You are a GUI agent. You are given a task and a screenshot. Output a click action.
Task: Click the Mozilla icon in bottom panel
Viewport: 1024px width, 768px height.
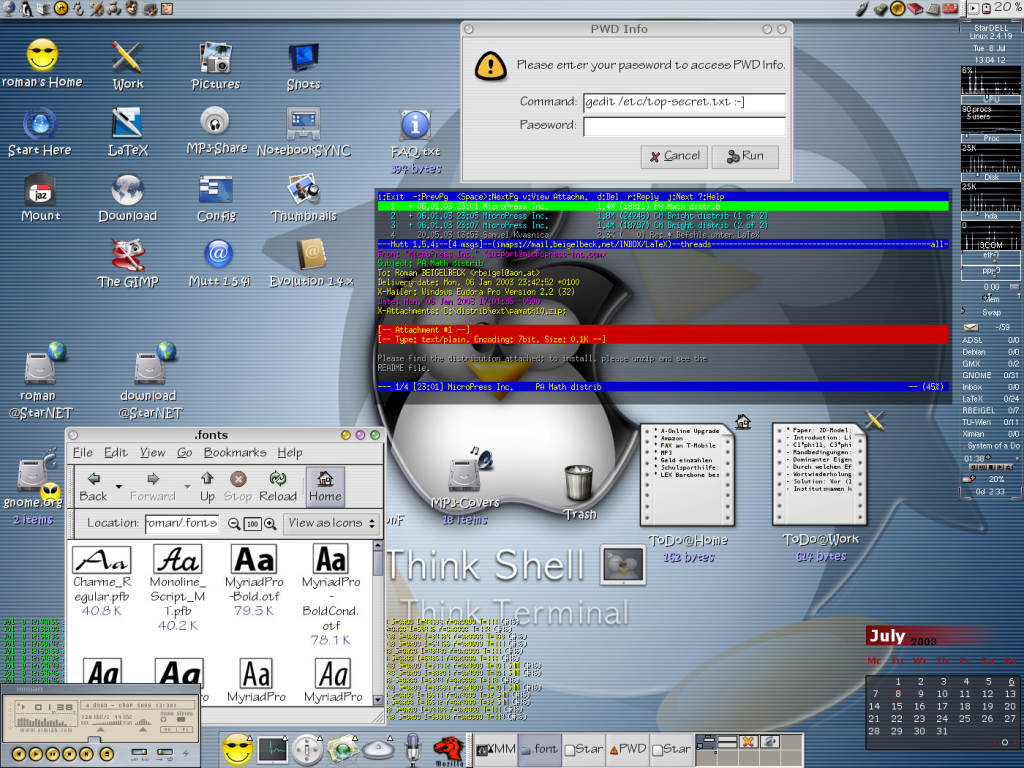(x=448, y=749)
